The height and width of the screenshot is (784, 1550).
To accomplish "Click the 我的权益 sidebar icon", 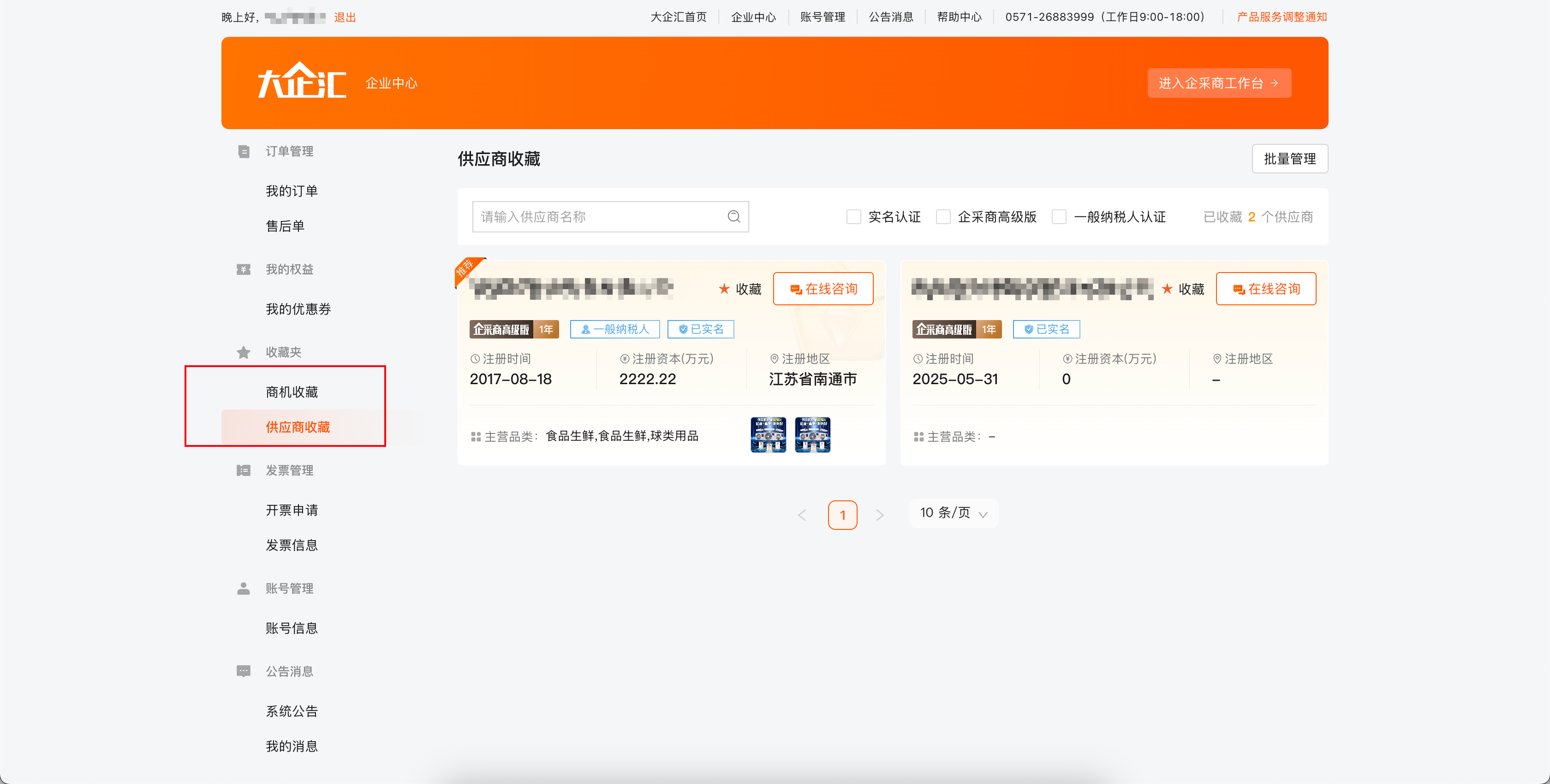I will point(244,269).
